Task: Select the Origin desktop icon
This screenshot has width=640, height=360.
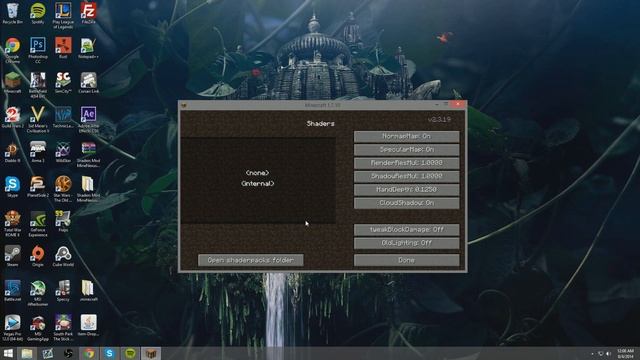Action: point(38,256)
